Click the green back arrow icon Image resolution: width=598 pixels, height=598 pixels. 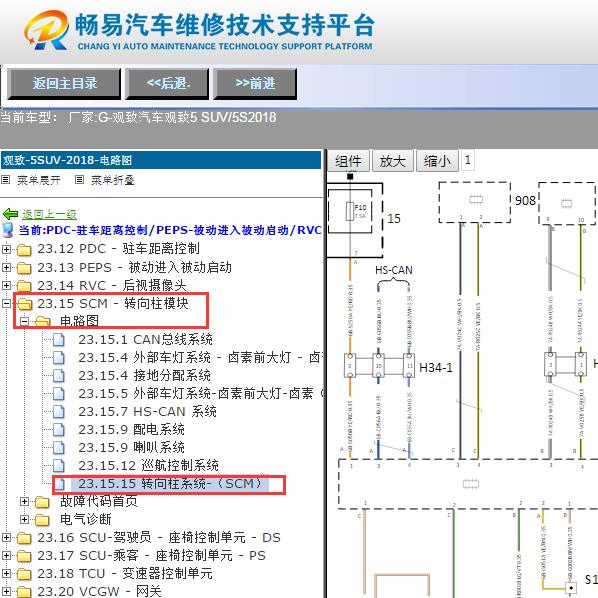[x=10, y=214]
